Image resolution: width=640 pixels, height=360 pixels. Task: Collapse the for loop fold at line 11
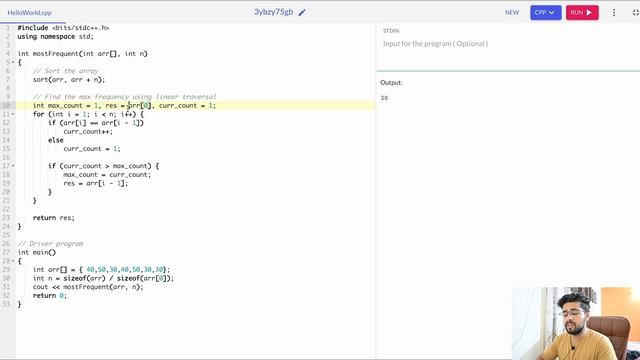13,114
